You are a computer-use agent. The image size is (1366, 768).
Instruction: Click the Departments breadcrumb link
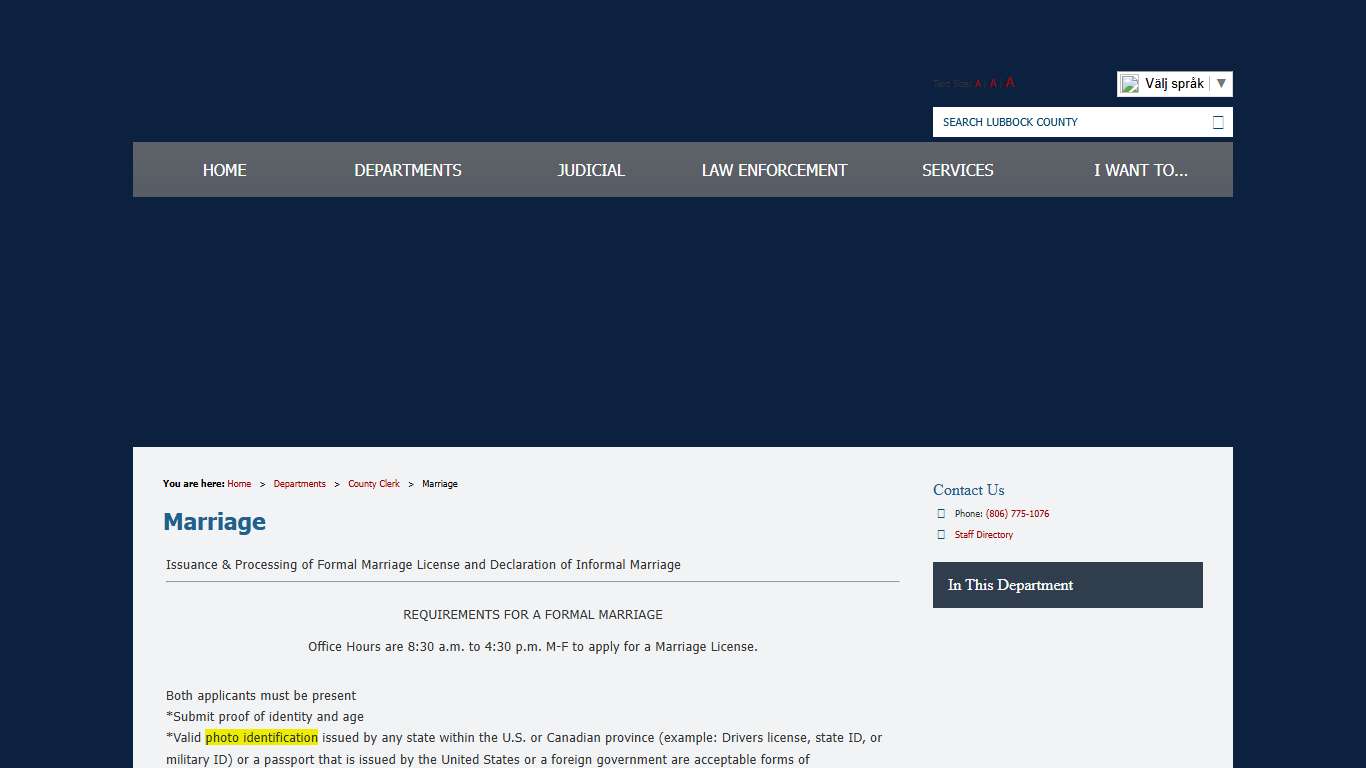click(299, 484)
